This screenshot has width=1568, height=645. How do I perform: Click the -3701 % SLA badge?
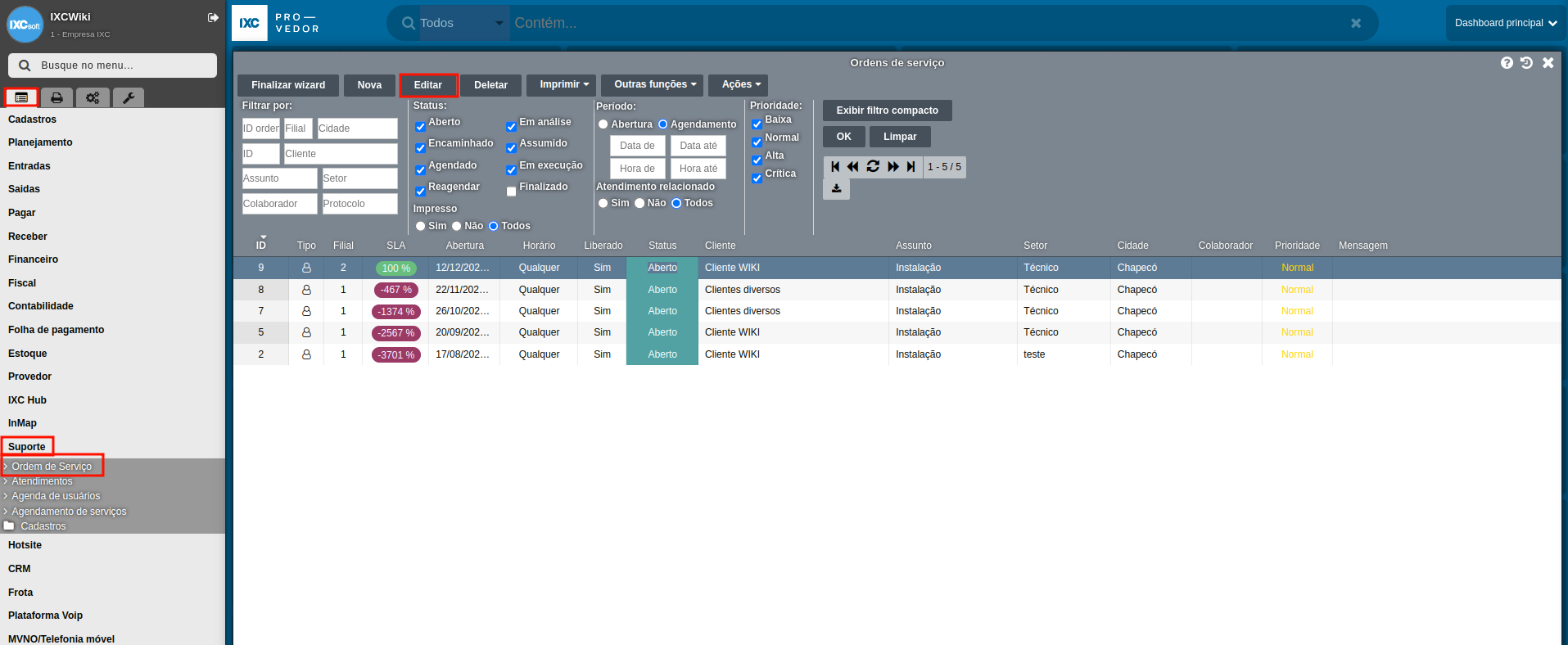[x=396, y=355]
